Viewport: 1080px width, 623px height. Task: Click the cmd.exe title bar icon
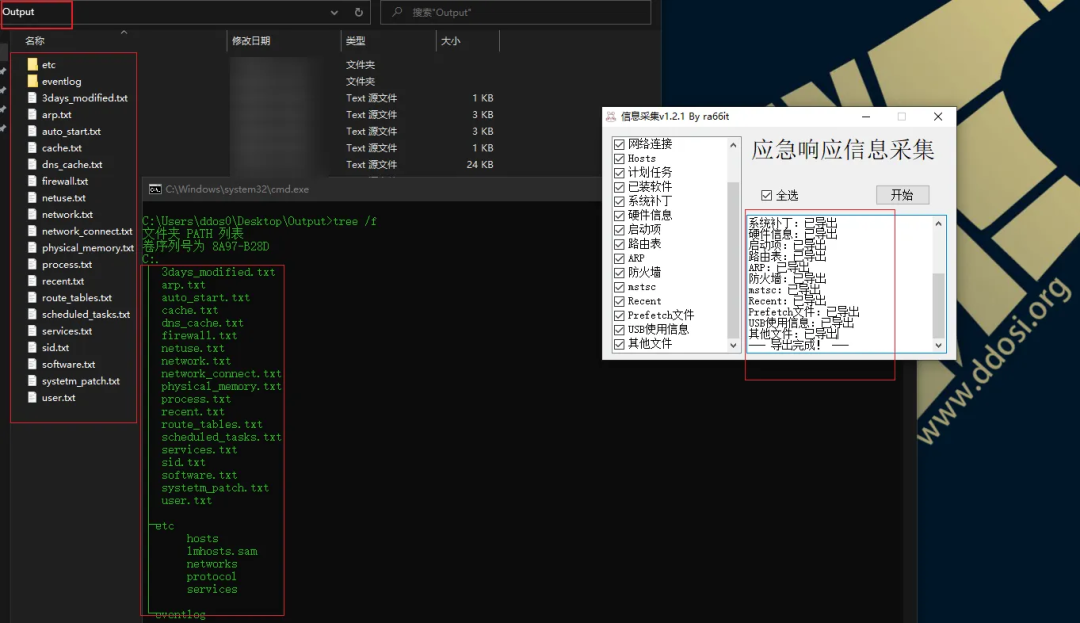[154, 189]
